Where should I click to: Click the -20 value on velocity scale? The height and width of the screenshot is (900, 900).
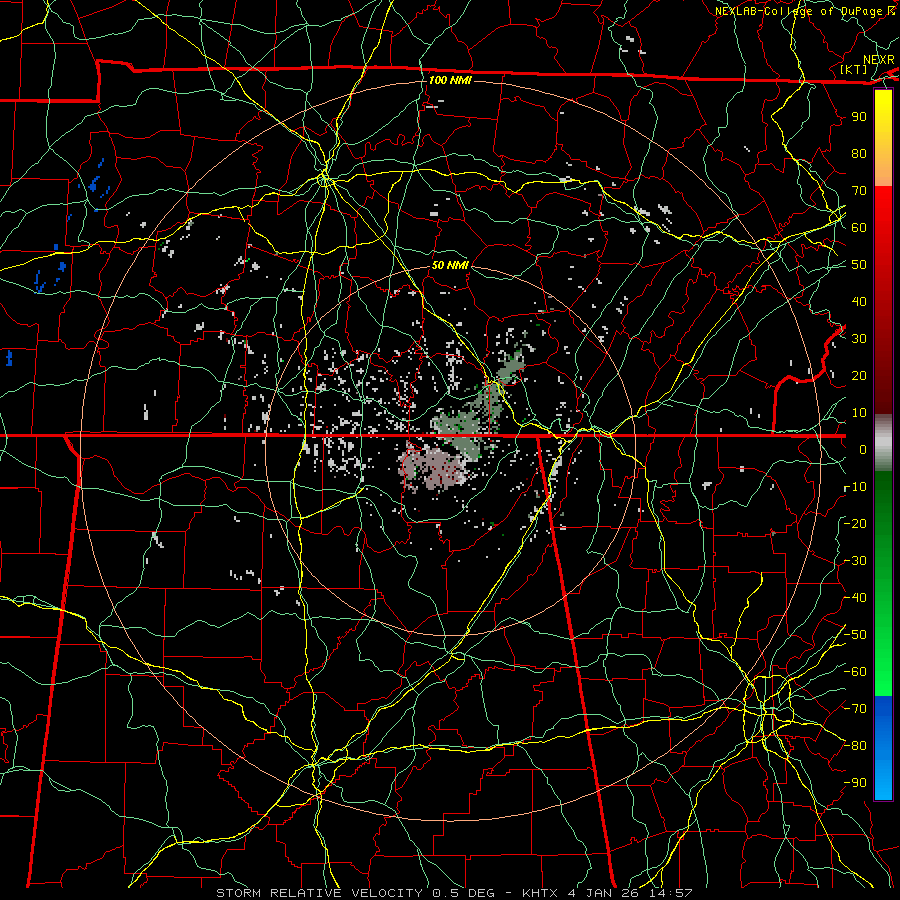click(x=855, y=523)
